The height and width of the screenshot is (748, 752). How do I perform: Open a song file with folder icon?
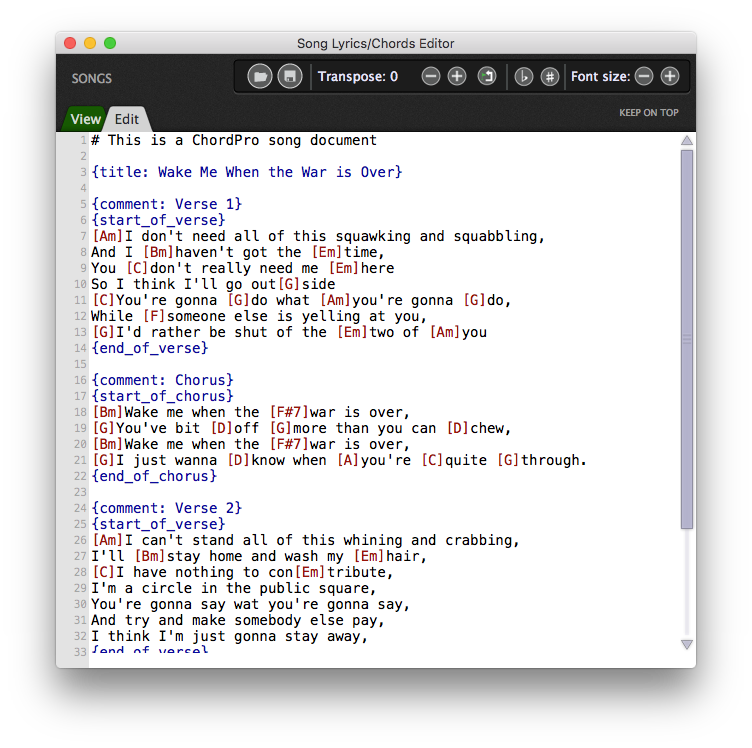click(260, 76)
